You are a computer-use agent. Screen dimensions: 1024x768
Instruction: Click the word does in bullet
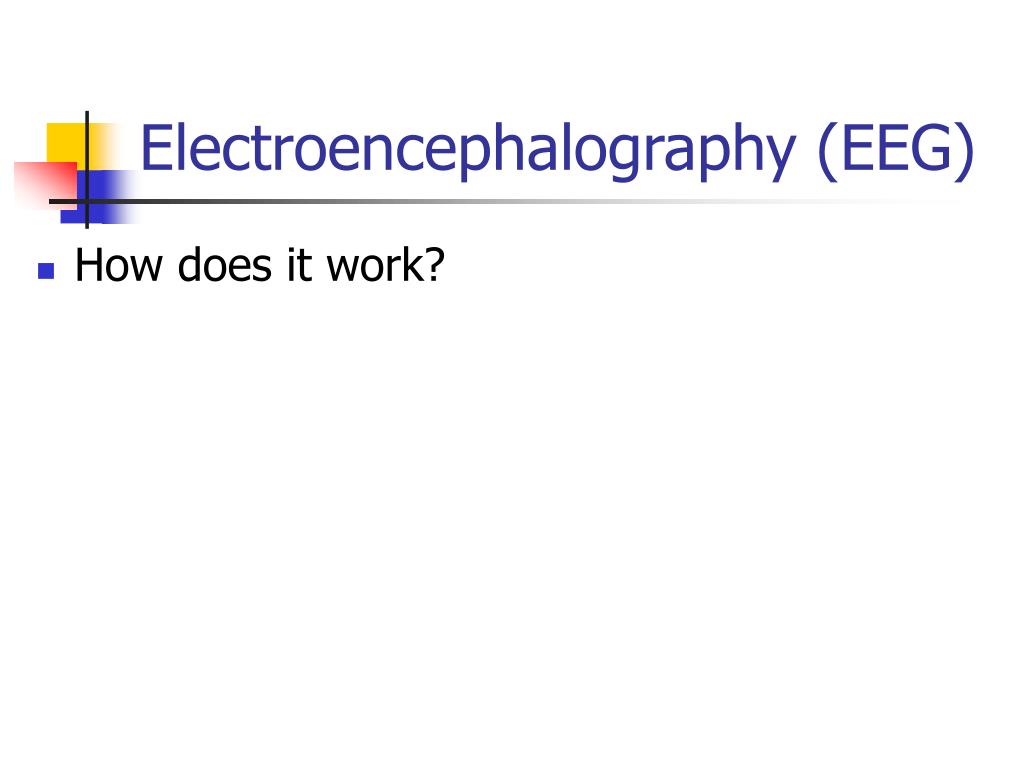click(x=225, y=265)
